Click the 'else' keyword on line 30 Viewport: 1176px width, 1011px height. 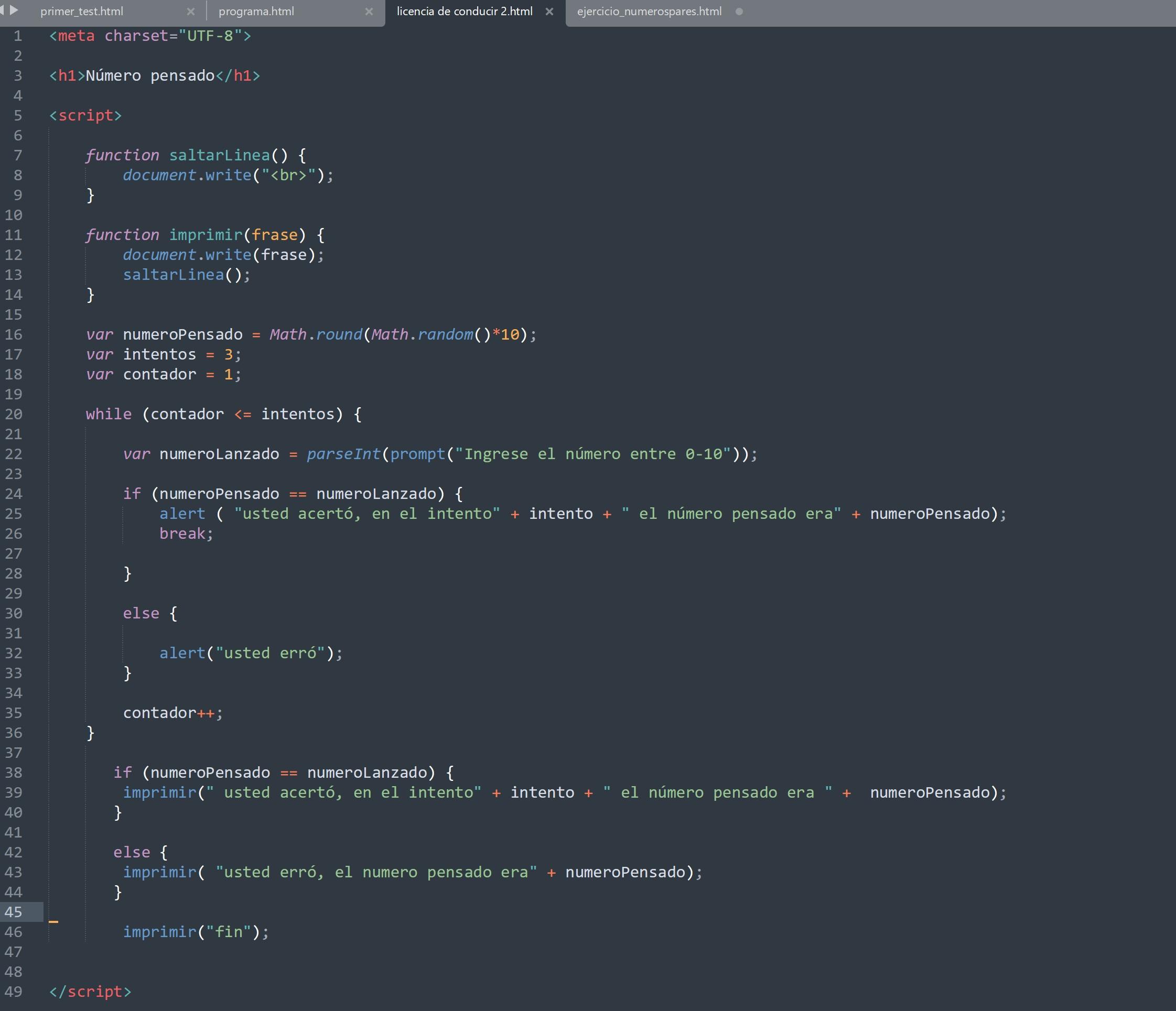(141, 613)
